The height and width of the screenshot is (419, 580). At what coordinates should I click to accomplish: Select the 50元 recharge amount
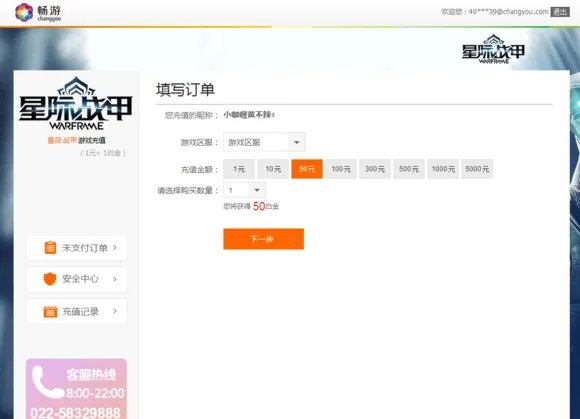(x=307, y=169)
